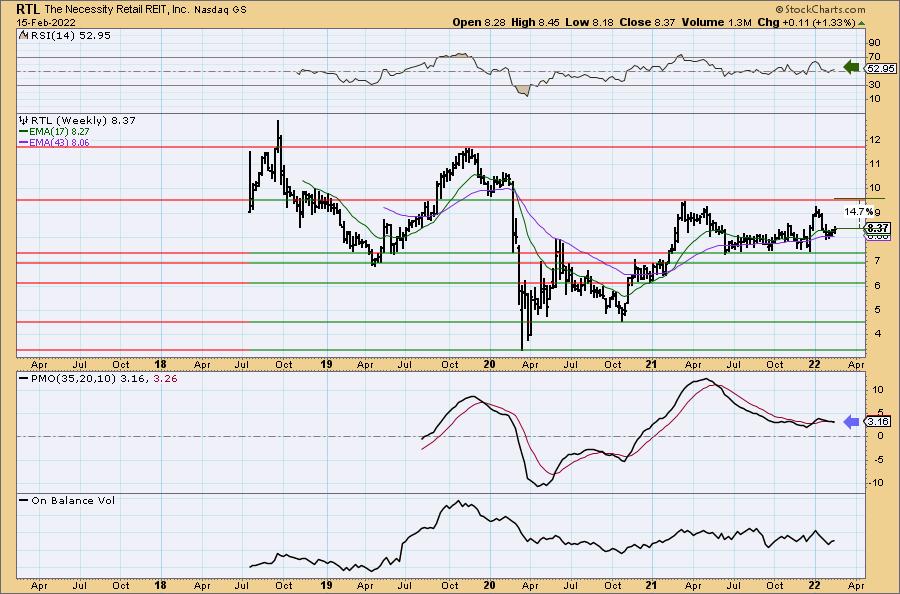Click the -10 label on PMO axis

[x=875, y=483]
